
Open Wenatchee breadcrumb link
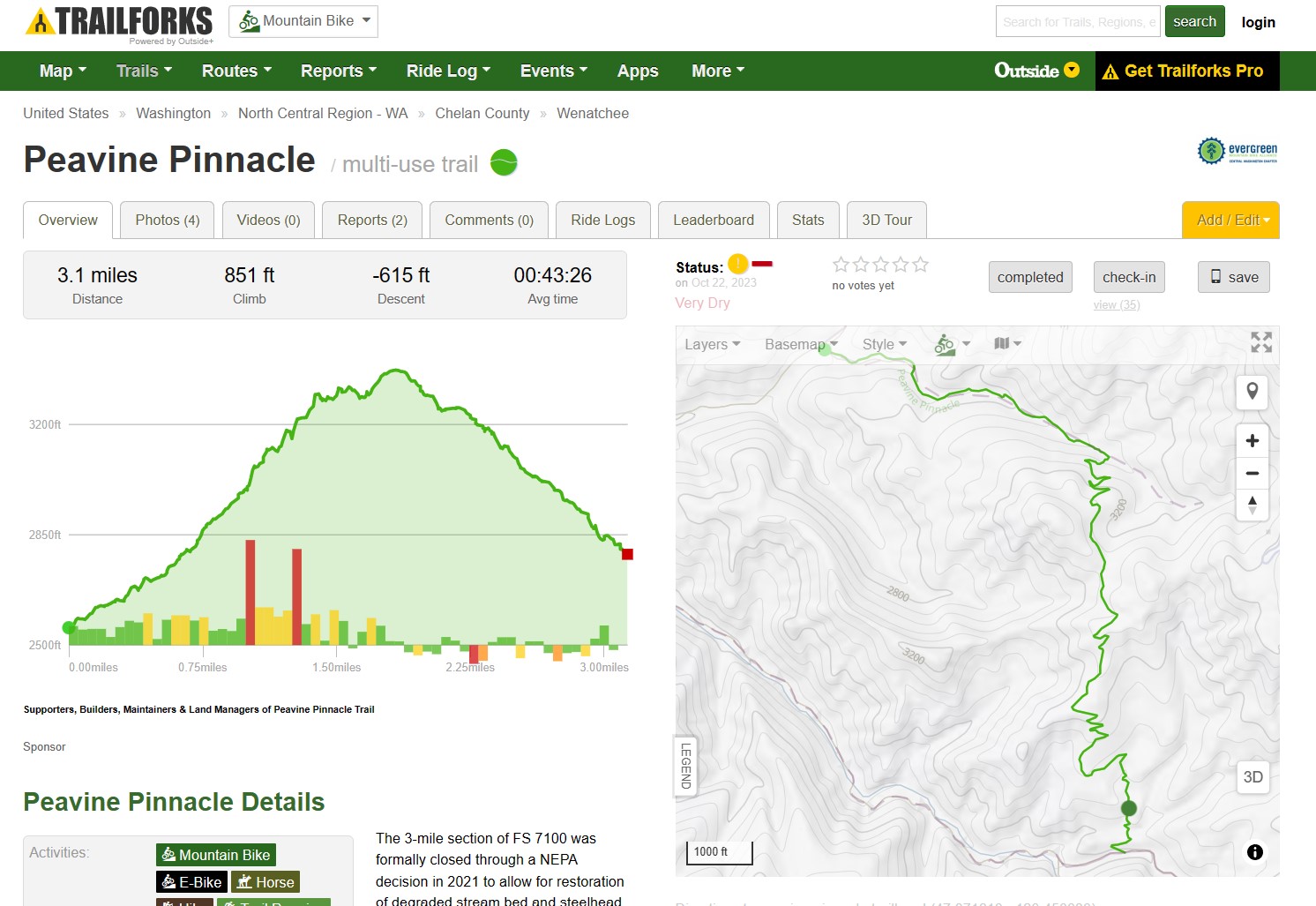593,113
